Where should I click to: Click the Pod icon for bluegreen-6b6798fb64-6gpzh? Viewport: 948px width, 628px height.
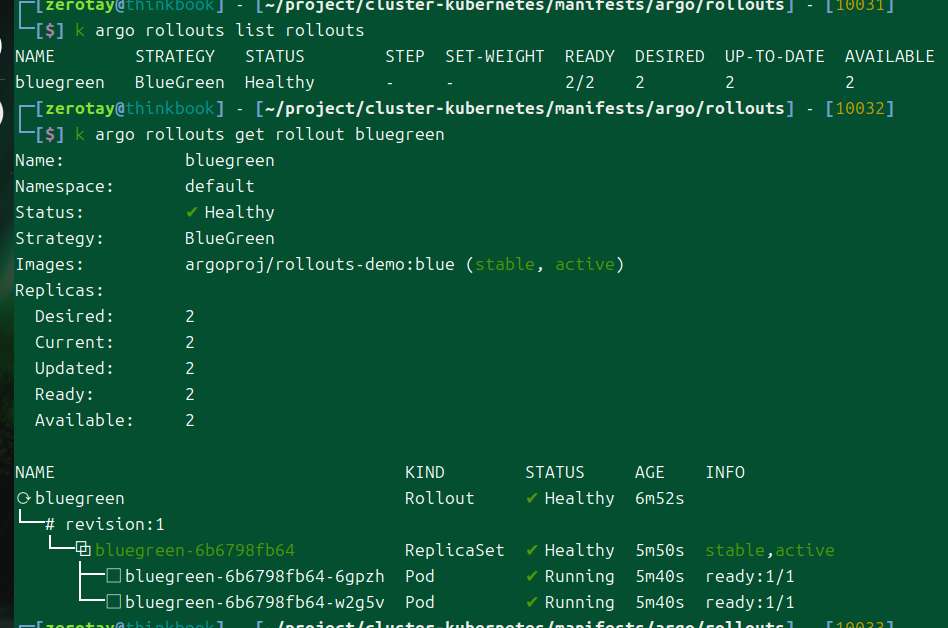[x=114, y=576]
